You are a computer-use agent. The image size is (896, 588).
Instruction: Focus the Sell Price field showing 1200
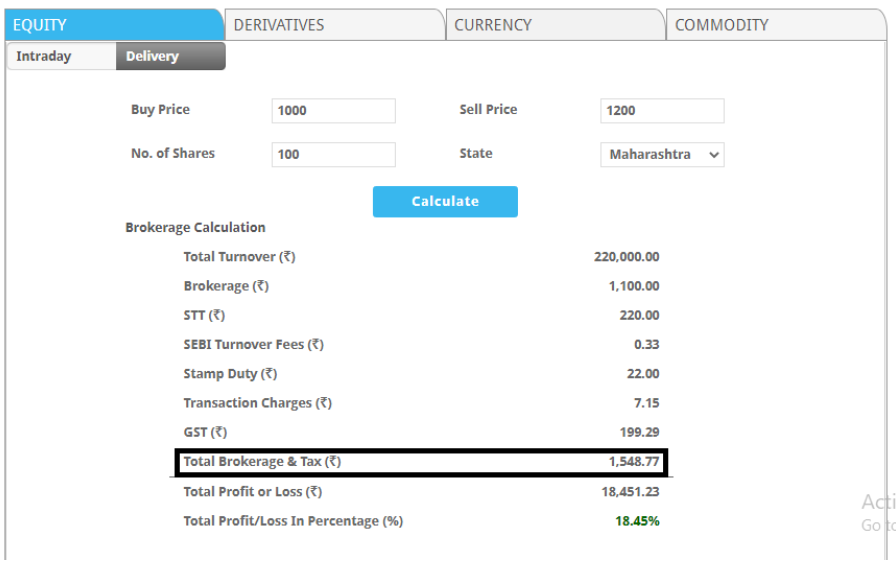pos(662,111)
